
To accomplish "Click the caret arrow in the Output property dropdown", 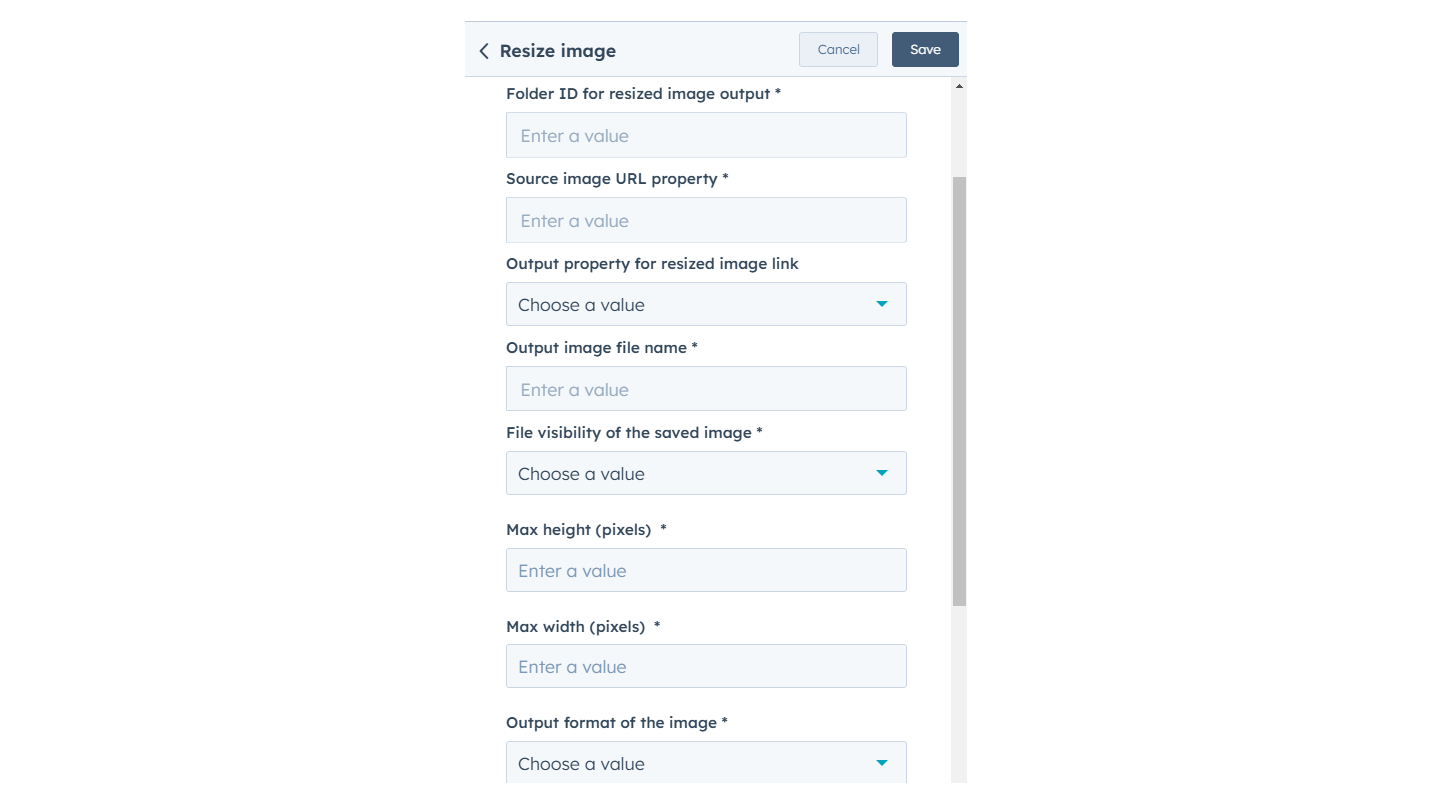I will tap(882, 304).
